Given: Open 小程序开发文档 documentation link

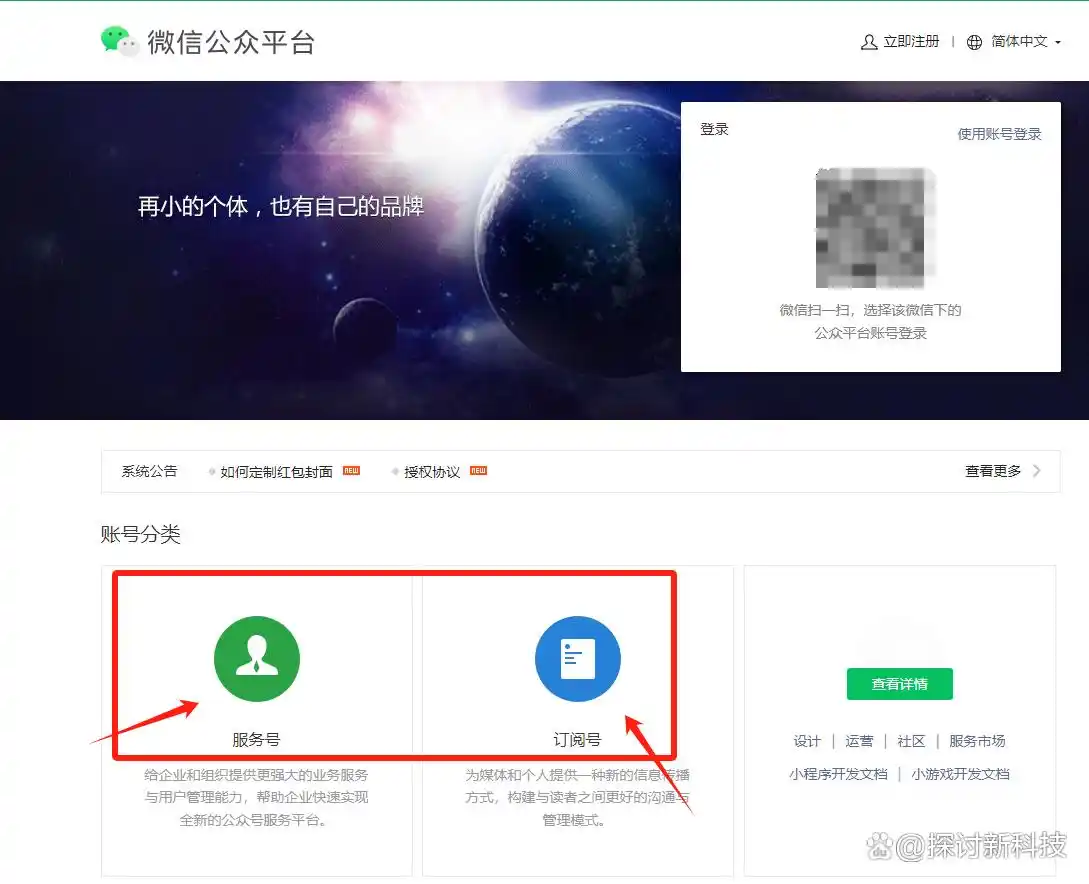Looking at the screenshot, I should click(x=837, y=774).
